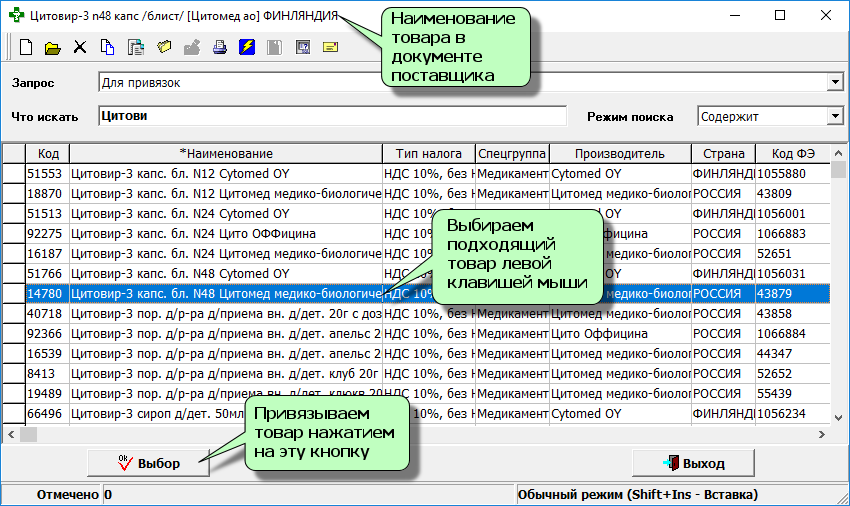The width and height of the screenshot is (850, 506).
Task: Click the paste clipboard toolbar icon
Action: point(136,47)
